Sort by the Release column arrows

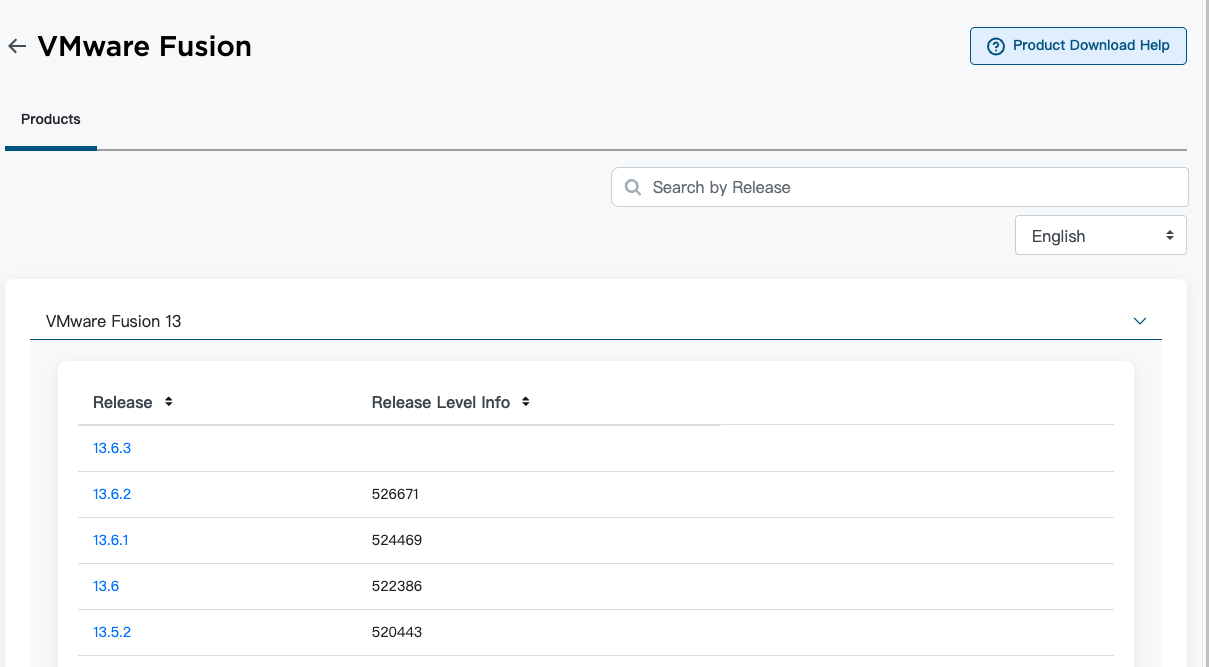coord(169,402)
